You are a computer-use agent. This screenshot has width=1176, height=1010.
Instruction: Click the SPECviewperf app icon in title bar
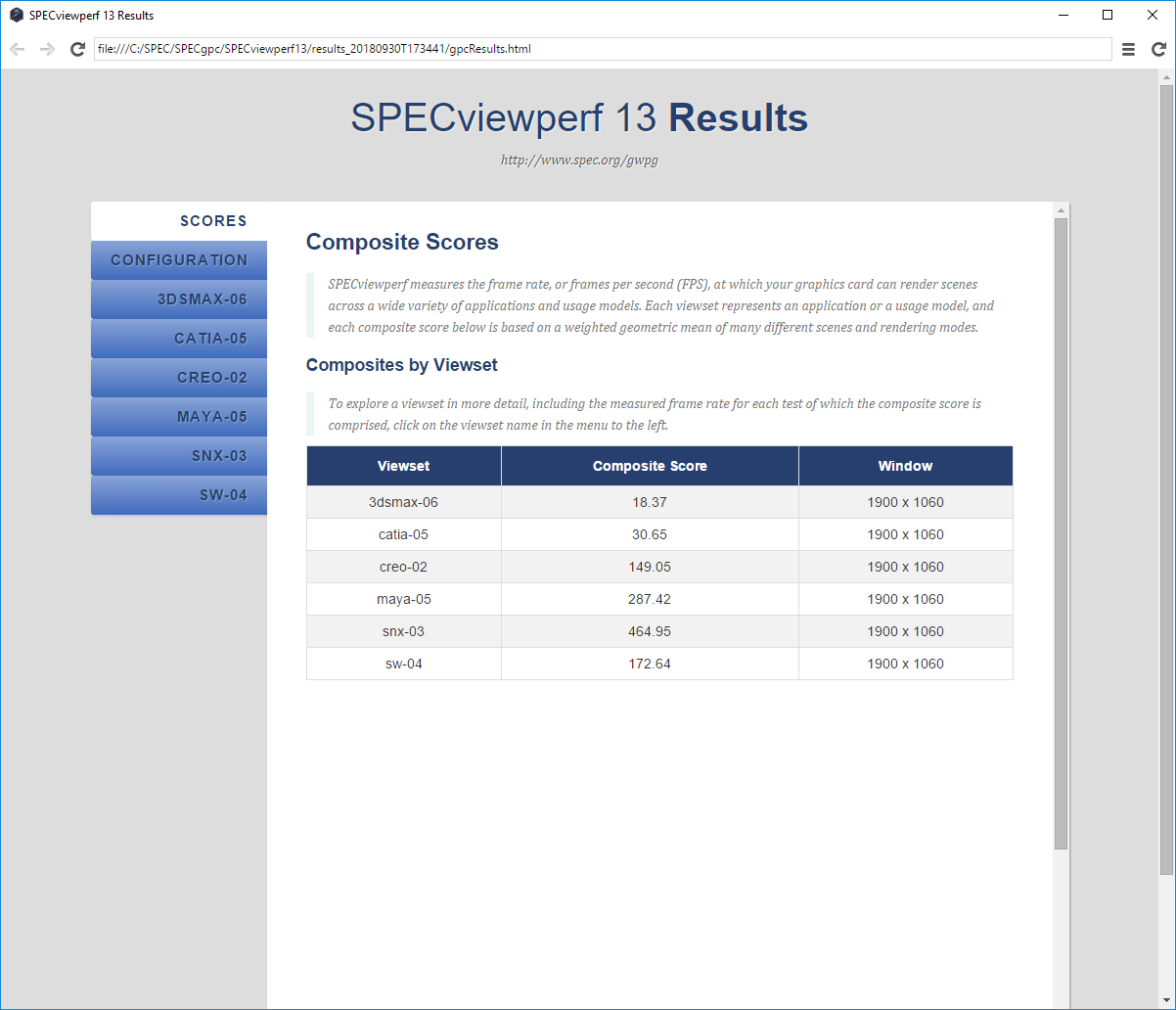click(17, 16)
